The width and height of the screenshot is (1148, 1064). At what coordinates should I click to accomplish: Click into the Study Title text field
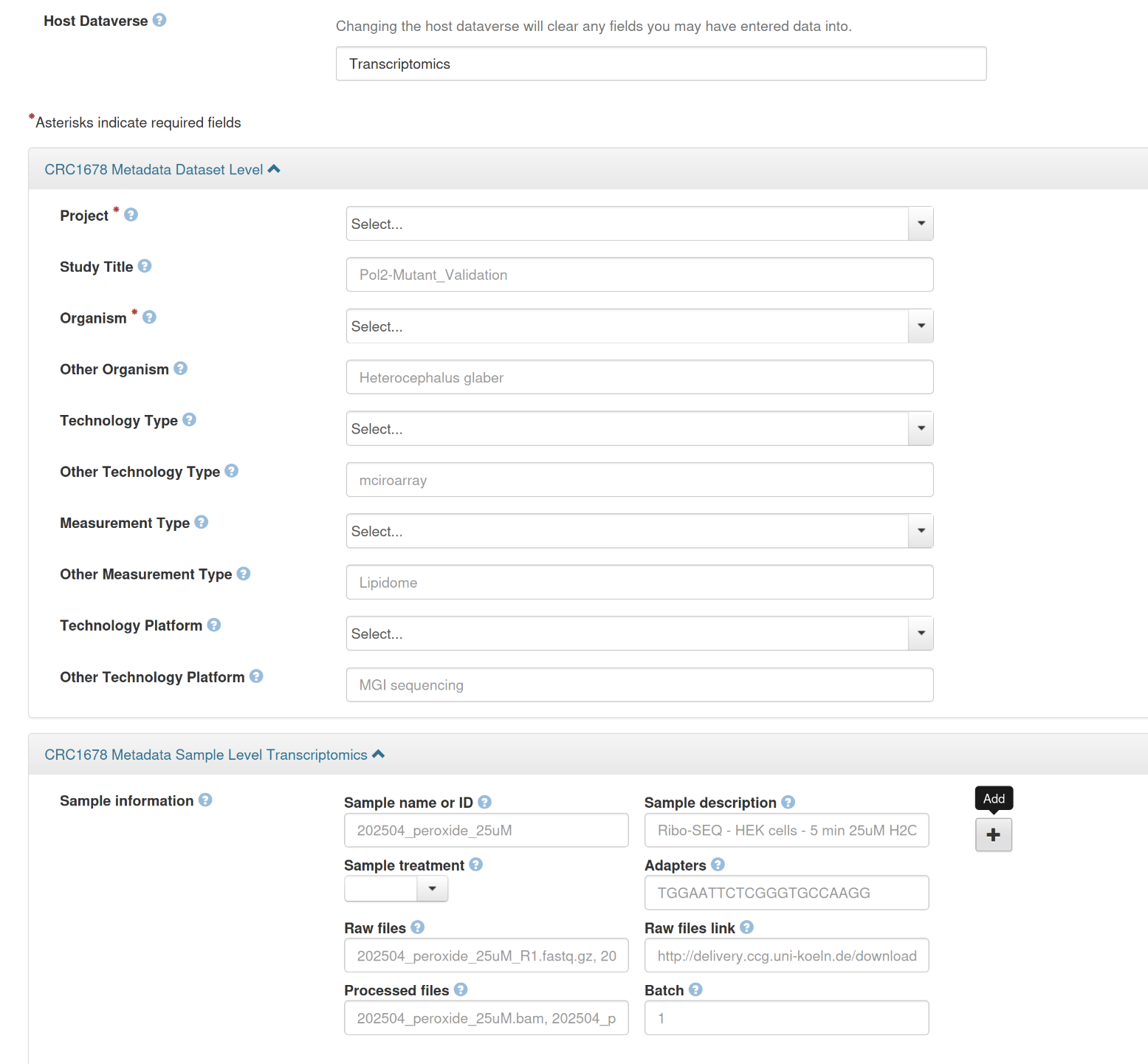[x=639, y=275]
